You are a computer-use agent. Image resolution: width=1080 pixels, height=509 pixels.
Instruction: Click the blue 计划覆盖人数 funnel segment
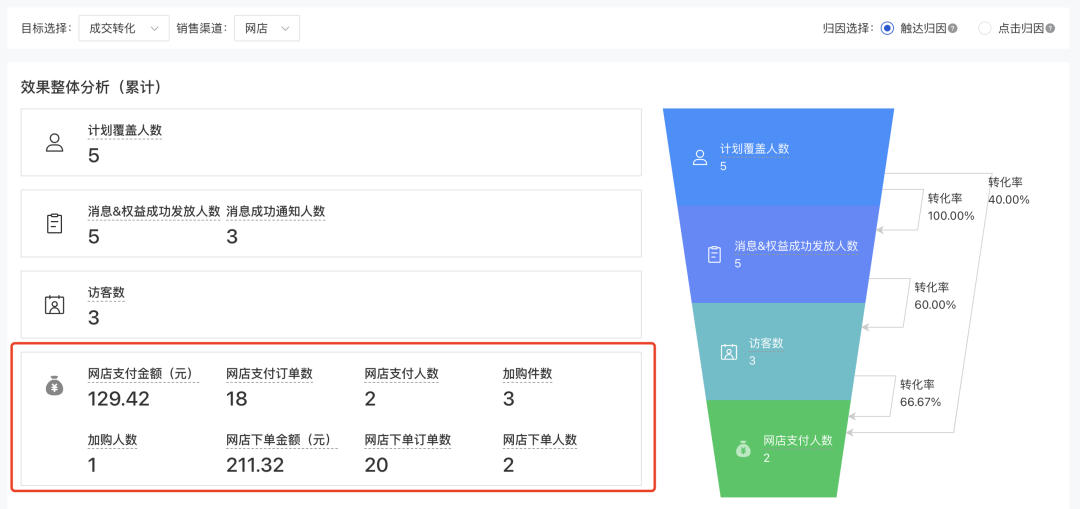click(778, 157)
